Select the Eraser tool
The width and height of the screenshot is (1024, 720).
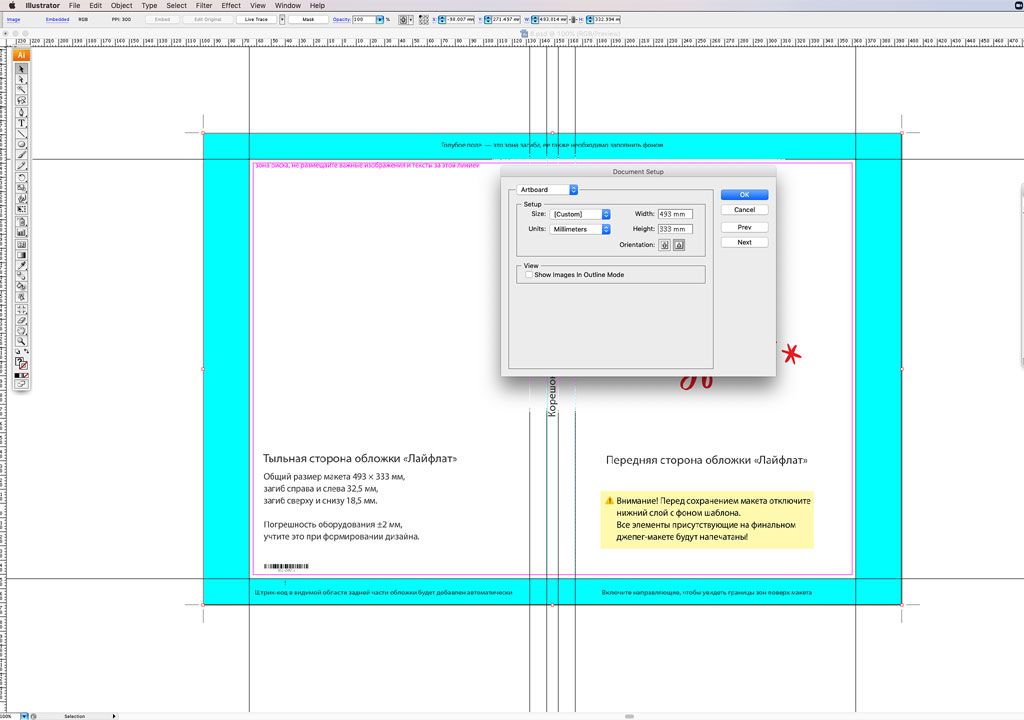pos(22,320)
